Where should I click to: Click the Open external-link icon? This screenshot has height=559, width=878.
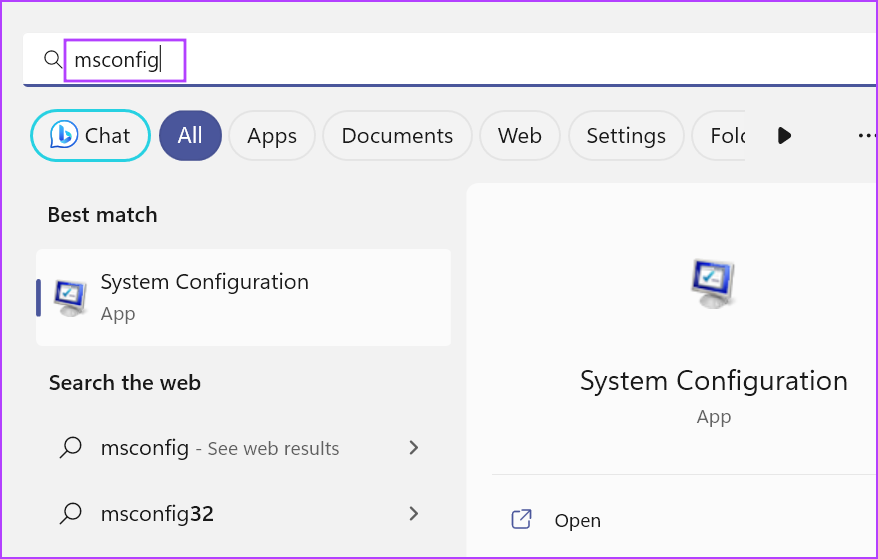point(521,519)
